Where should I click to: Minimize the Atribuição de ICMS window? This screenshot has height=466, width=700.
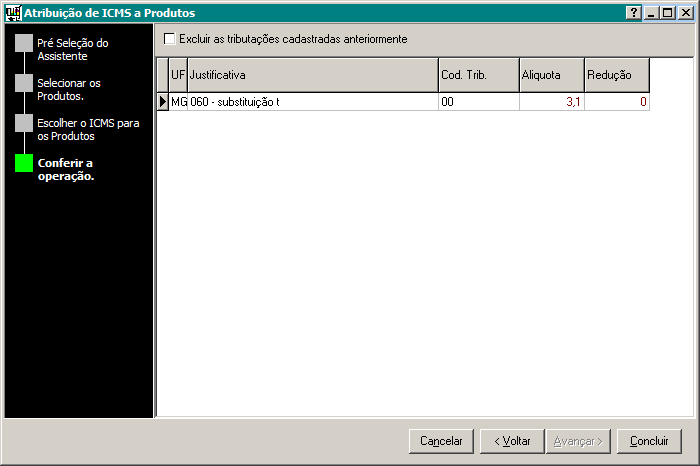pyautogui.click(x=651, y=13)
